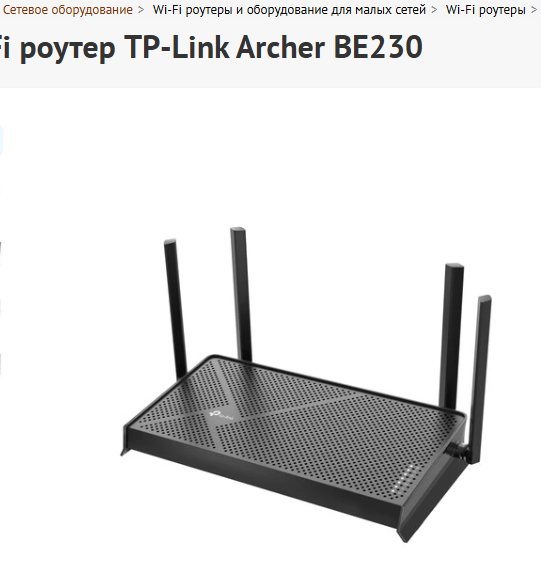Click the BE230 model number in the heading
The width and height of the screenshot is (541, 562).
(378, 47)
